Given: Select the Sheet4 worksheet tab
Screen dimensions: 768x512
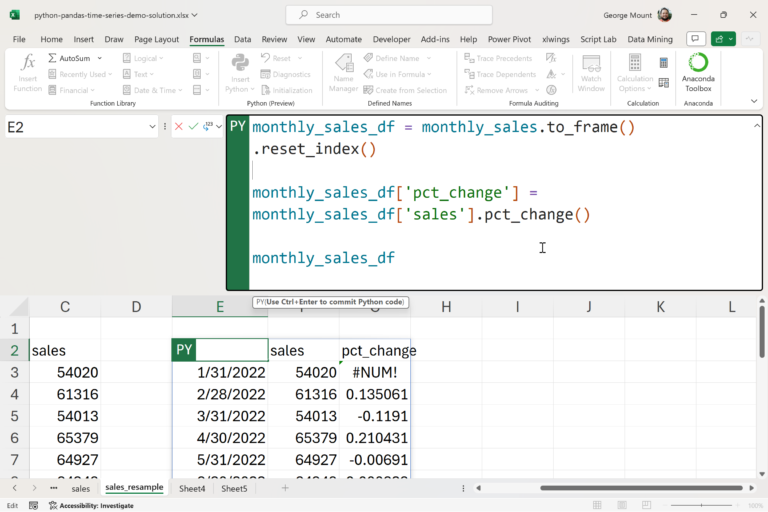Looking at the screenshot, I should click(x=192, y=488).
